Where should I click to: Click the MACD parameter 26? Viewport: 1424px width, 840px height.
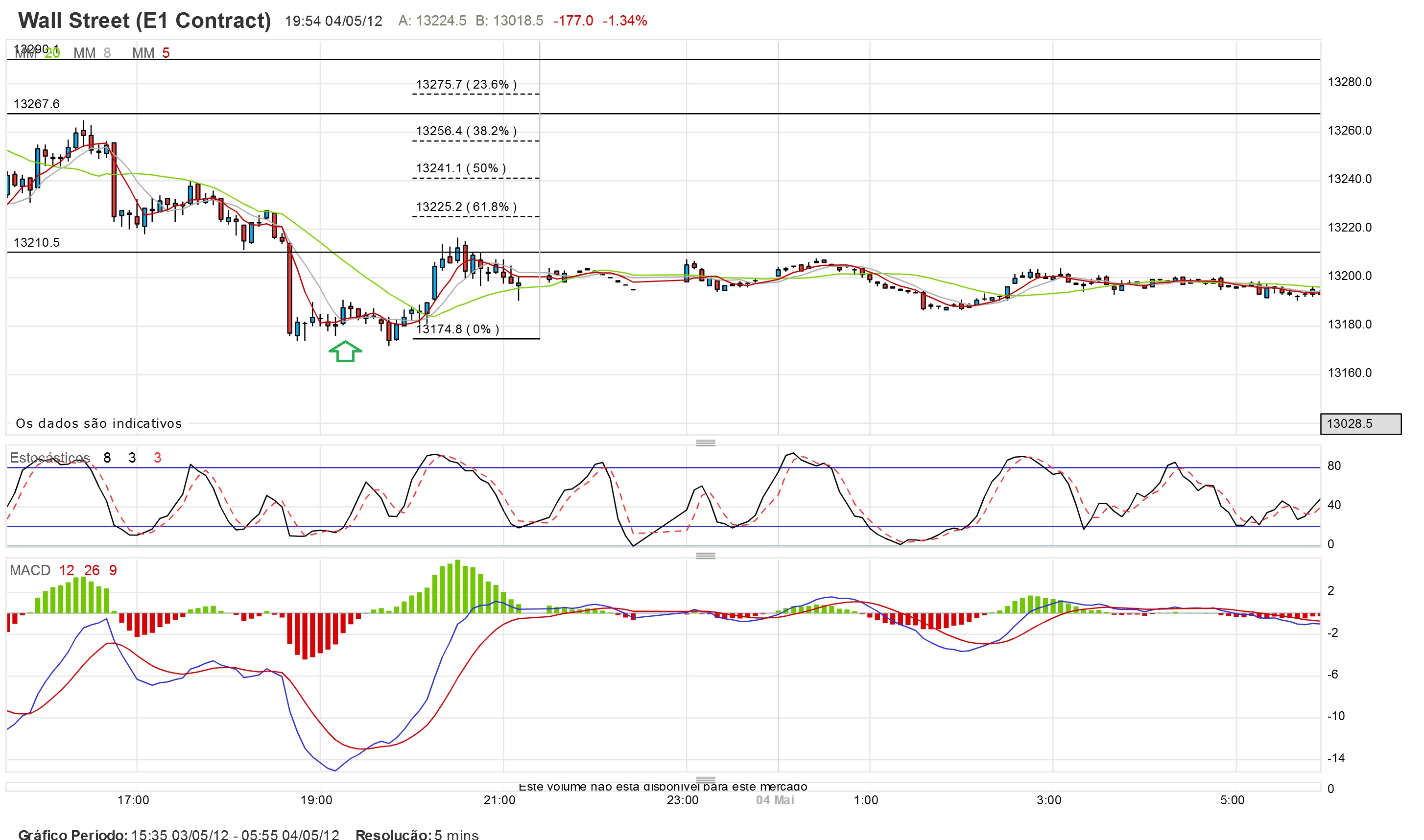(x=92, y=571)
